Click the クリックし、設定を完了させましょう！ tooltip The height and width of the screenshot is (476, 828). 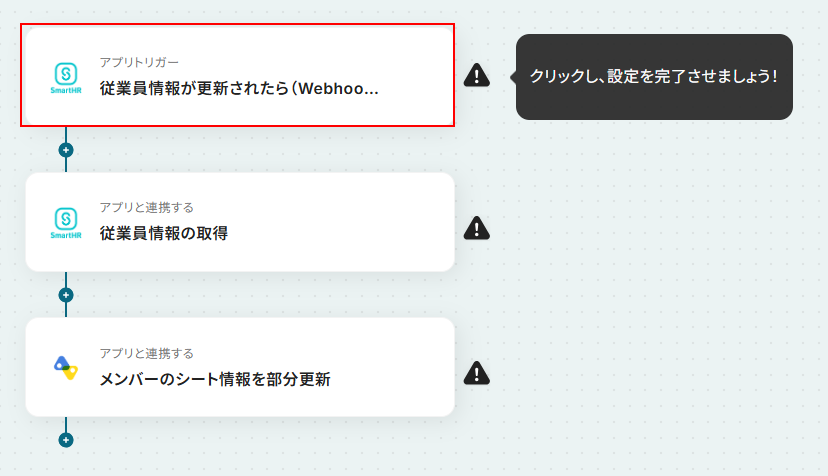pyautogui.click(x=654, y=77)
